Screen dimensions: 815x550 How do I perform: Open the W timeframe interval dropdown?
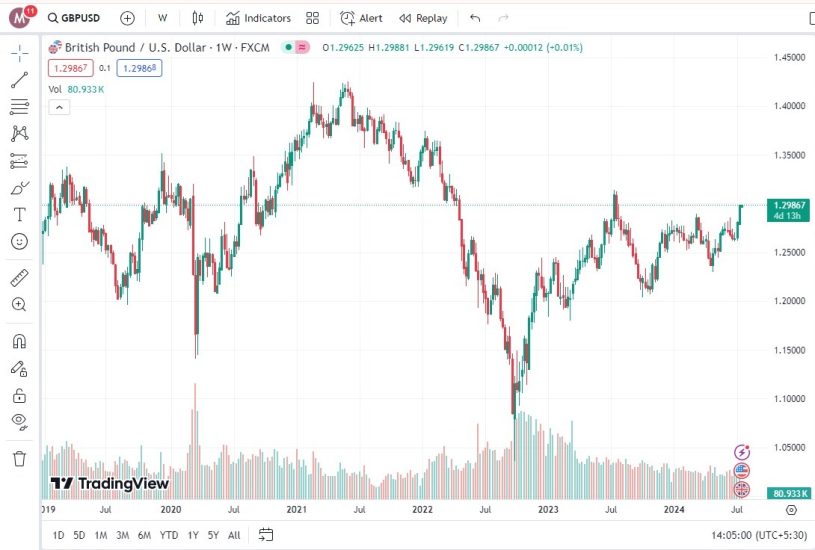pos(162,18)
